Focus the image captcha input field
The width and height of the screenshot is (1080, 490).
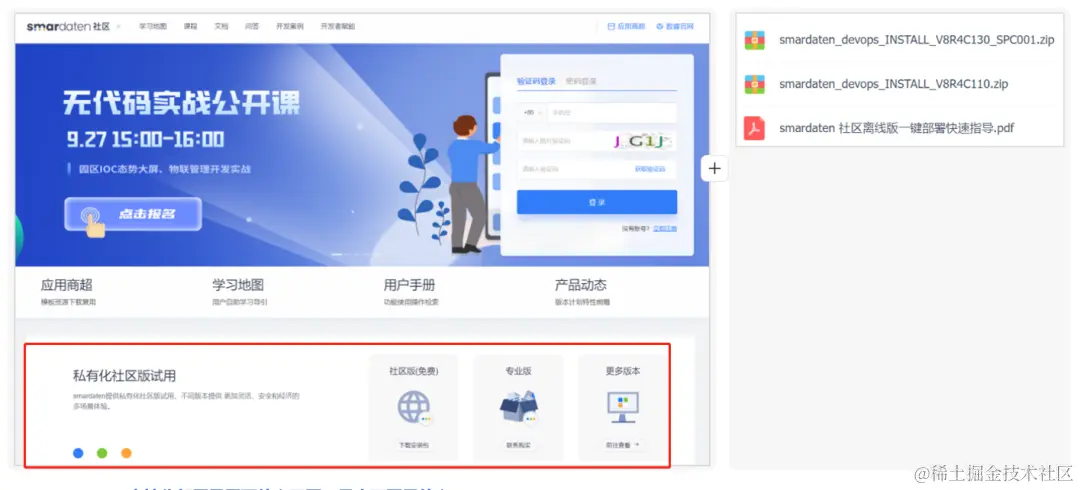[x=563, y=141]
